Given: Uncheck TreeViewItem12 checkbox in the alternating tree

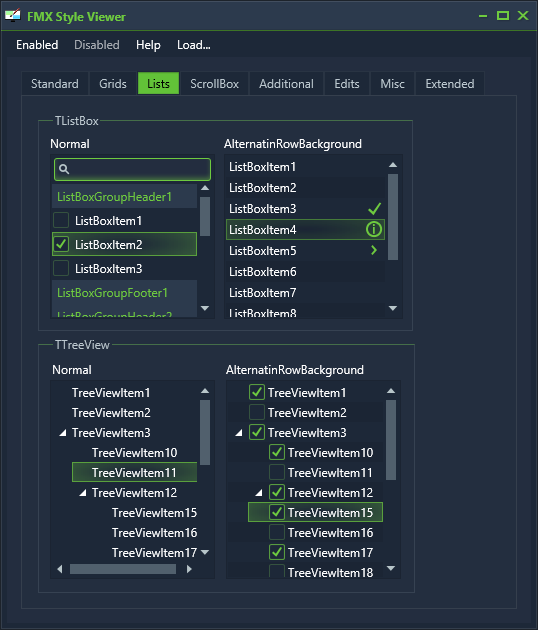Looking at the screenshot, I should (x=277, y=492).
